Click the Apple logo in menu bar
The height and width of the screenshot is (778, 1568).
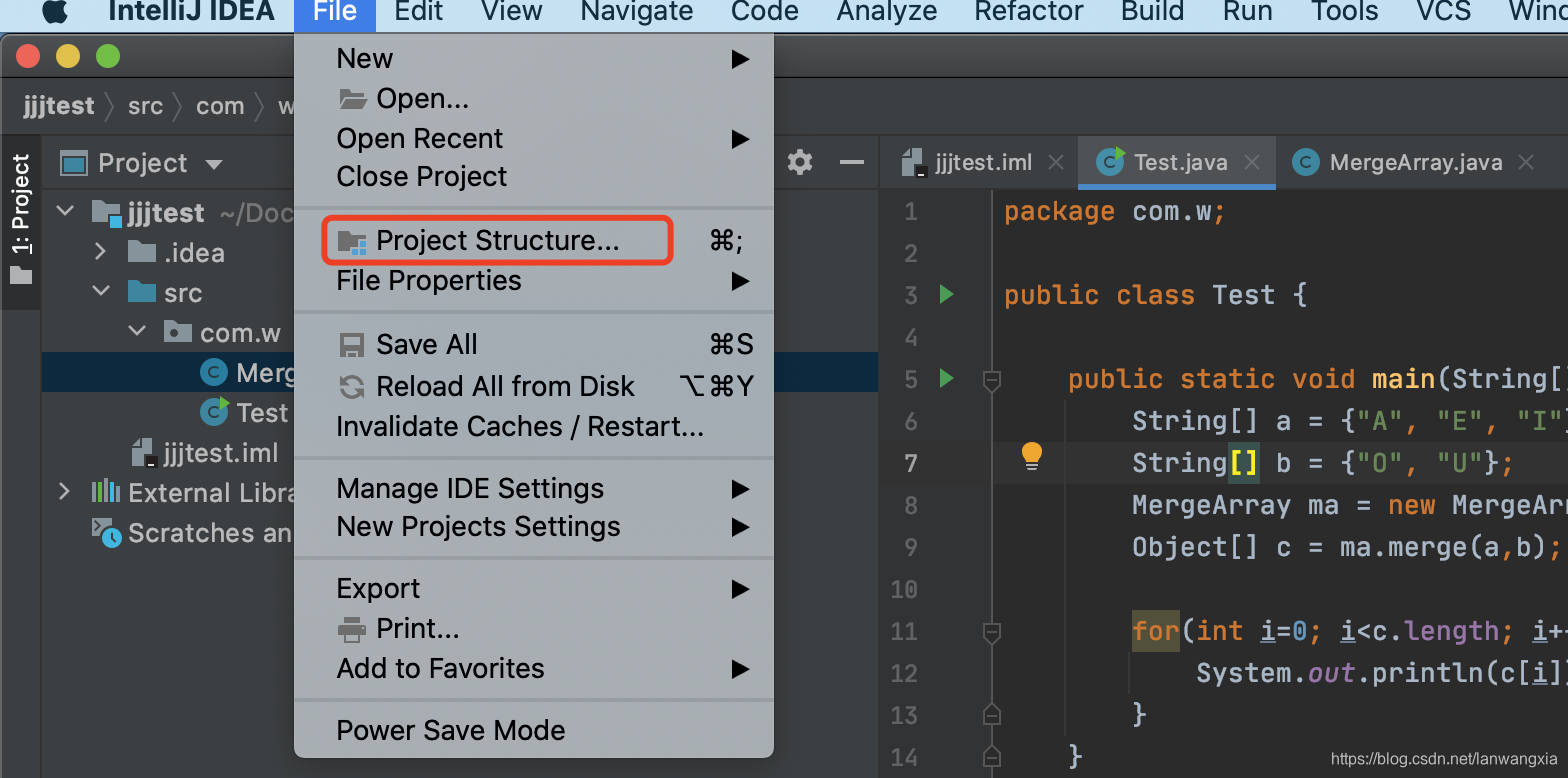tap(55, 12)
